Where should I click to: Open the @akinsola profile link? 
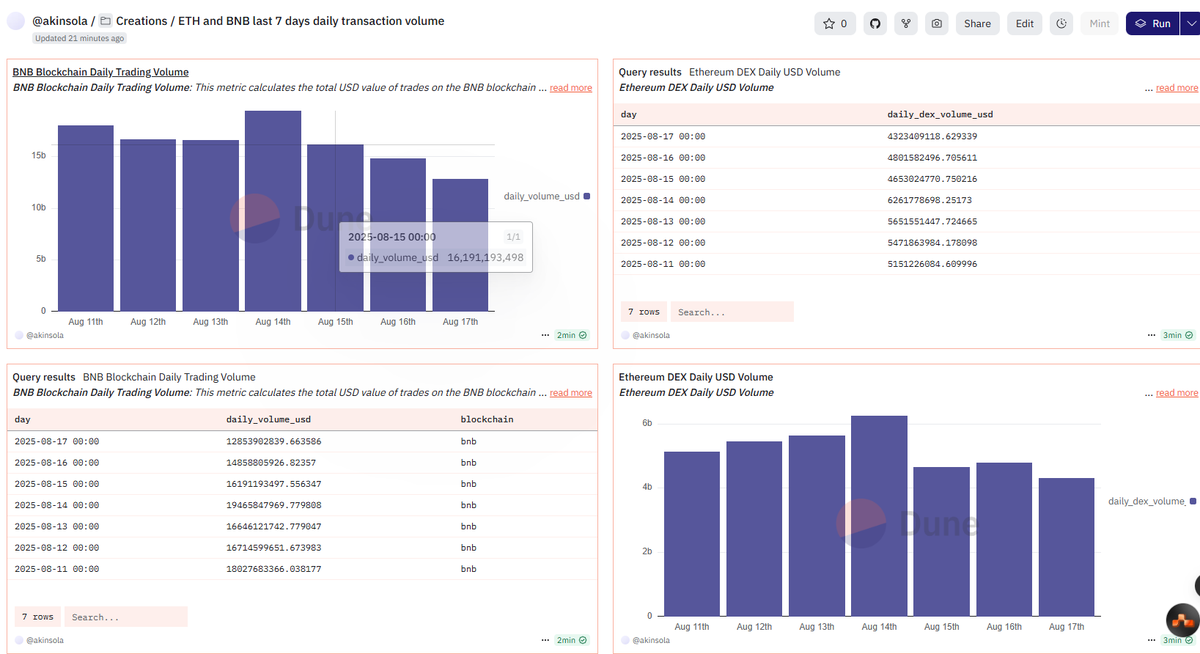click(58, 19)
